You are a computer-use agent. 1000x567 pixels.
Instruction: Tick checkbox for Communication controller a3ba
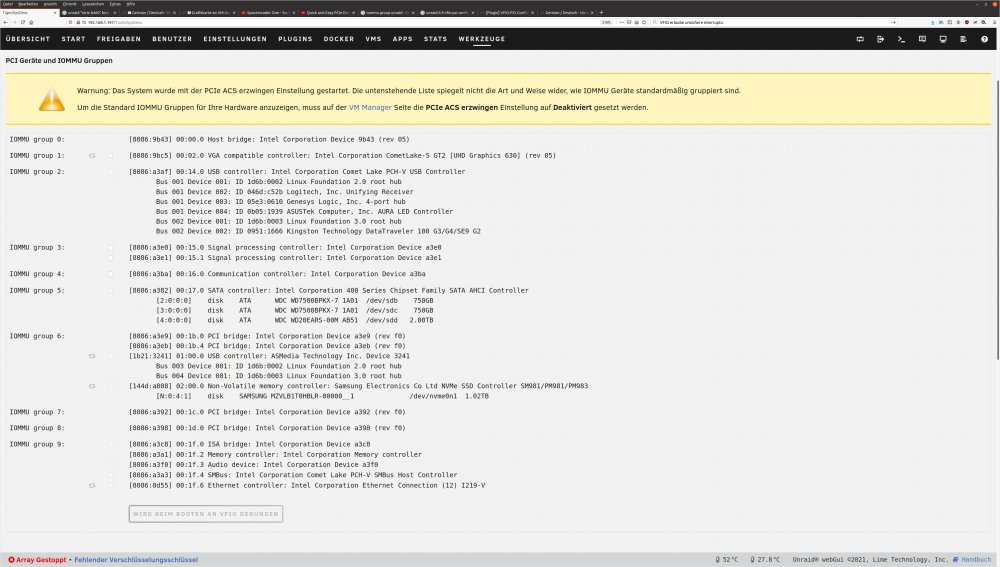tap(110, 274)
